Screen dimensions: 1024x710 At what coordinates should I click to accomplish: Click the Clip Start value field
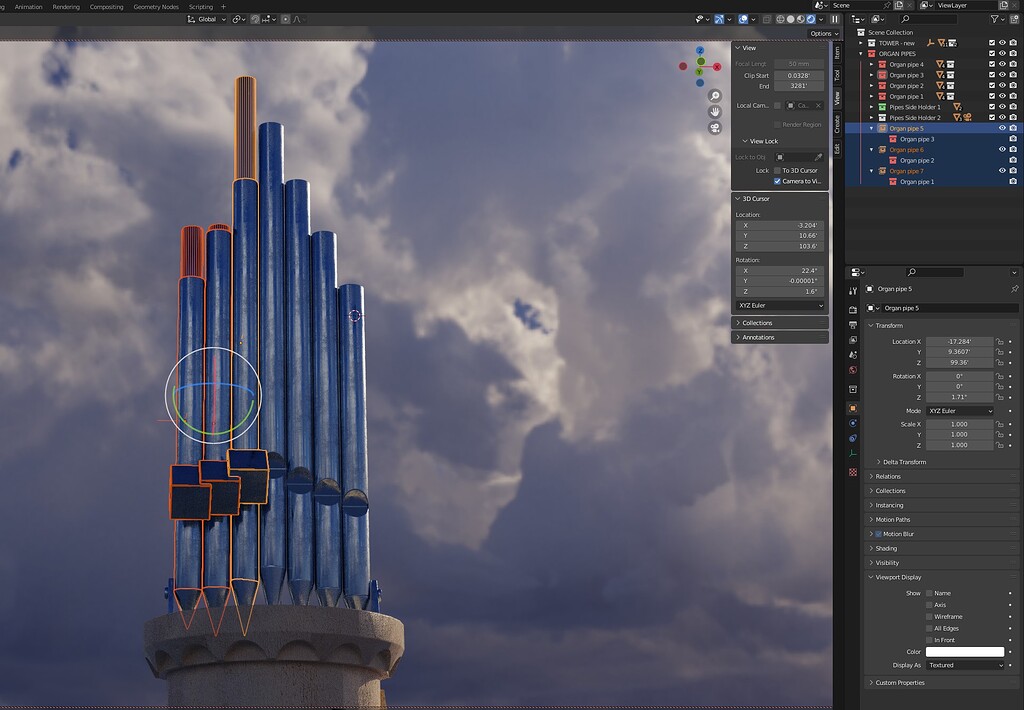point(799,76)
